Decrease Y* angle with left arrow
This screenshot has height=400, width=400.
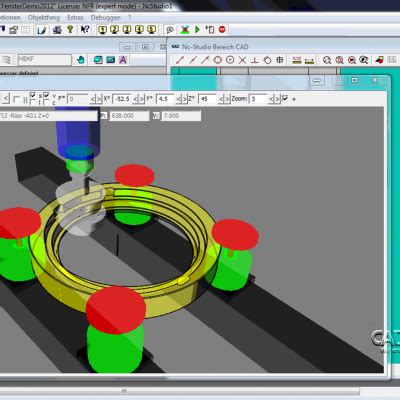coord(179,99)
